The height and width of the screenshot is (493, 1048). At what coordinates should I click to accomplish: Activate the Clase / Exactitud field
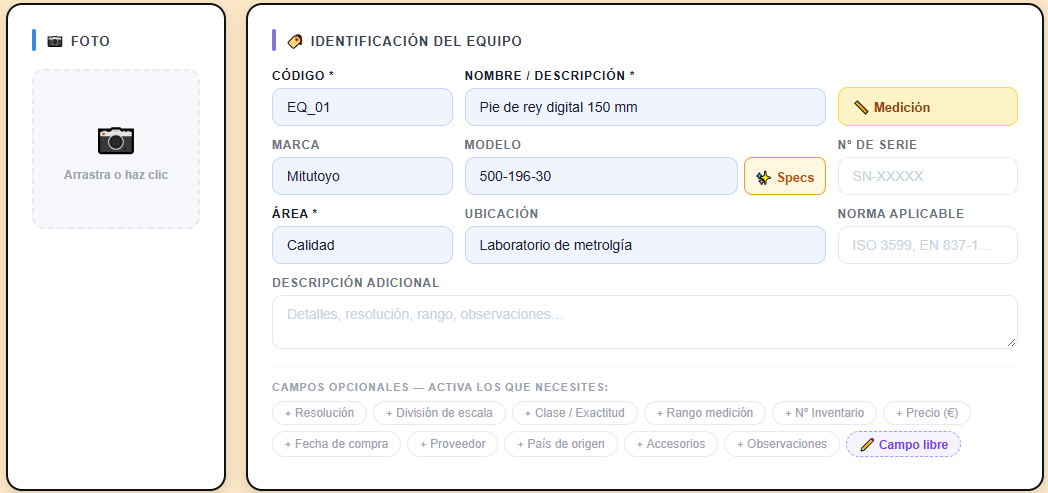coord(575,413)
